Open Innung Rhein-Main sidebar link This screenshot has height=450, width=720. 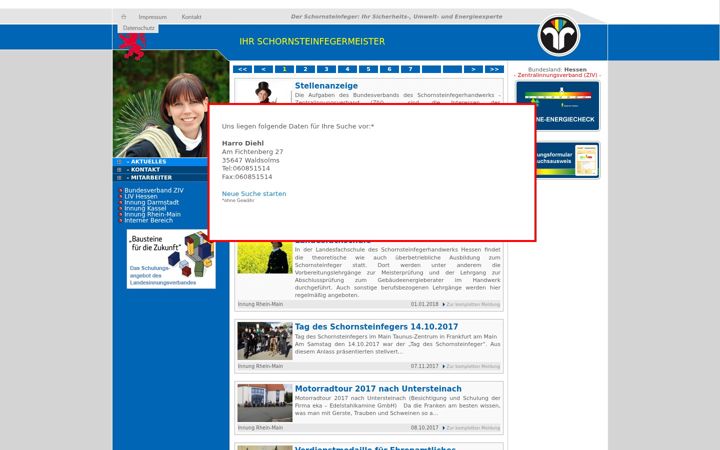tap(152, 214)
